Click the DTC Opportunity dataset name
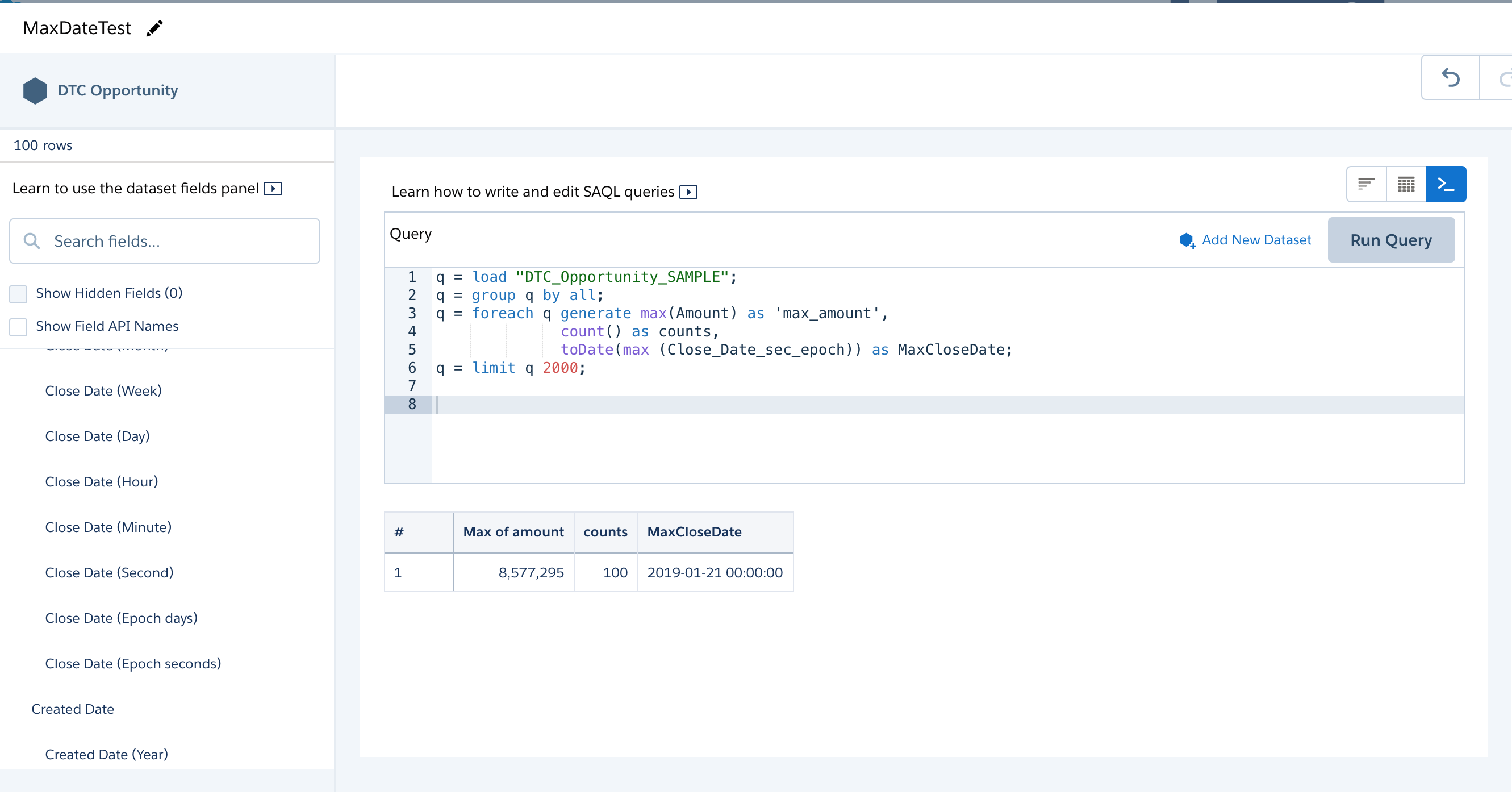The image size is (1512, 807). tap(118, 90)
